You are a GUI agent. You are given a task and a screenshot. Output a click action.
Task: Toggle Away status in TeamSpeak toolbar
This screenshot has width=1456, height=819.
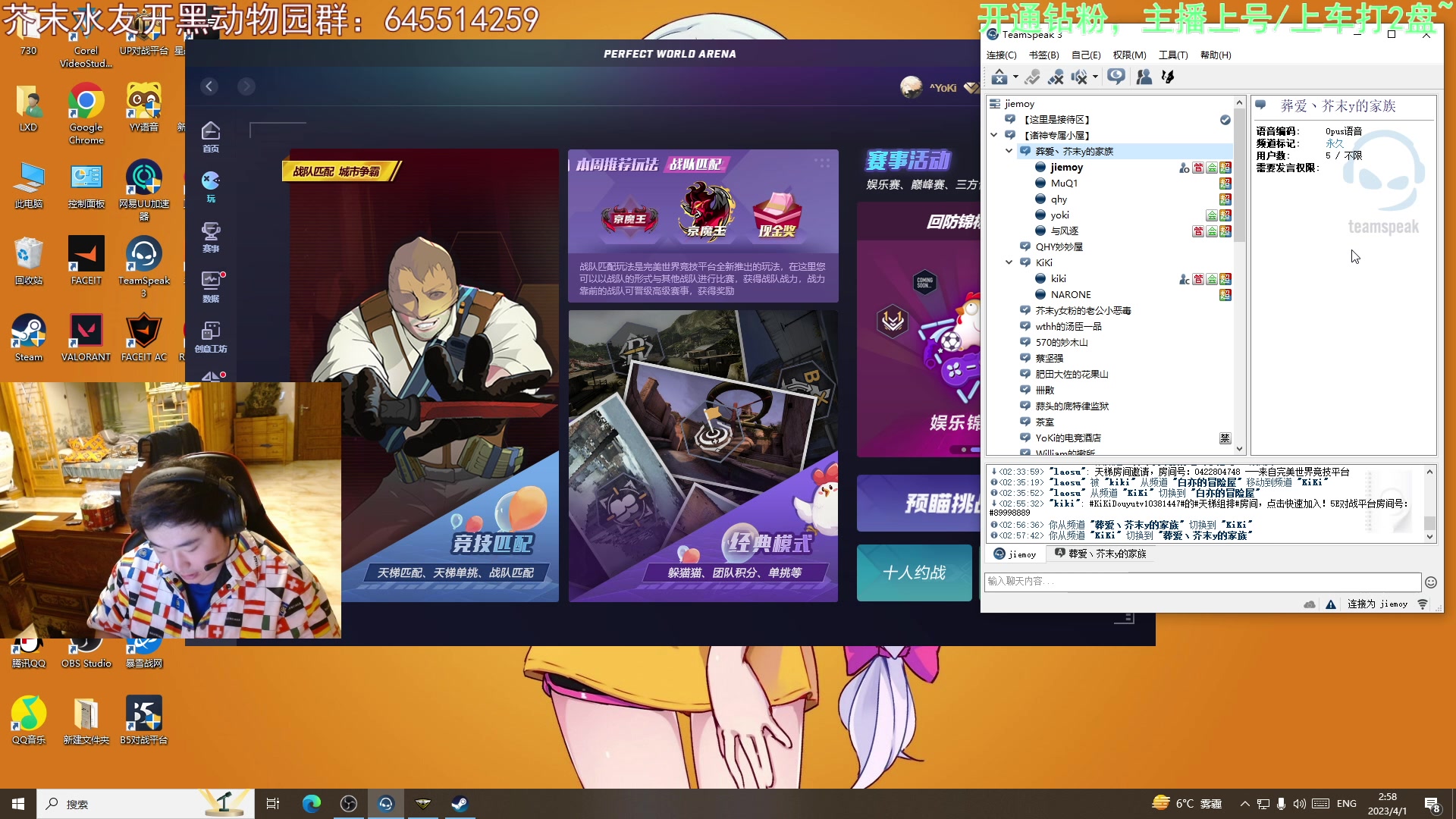999,77
